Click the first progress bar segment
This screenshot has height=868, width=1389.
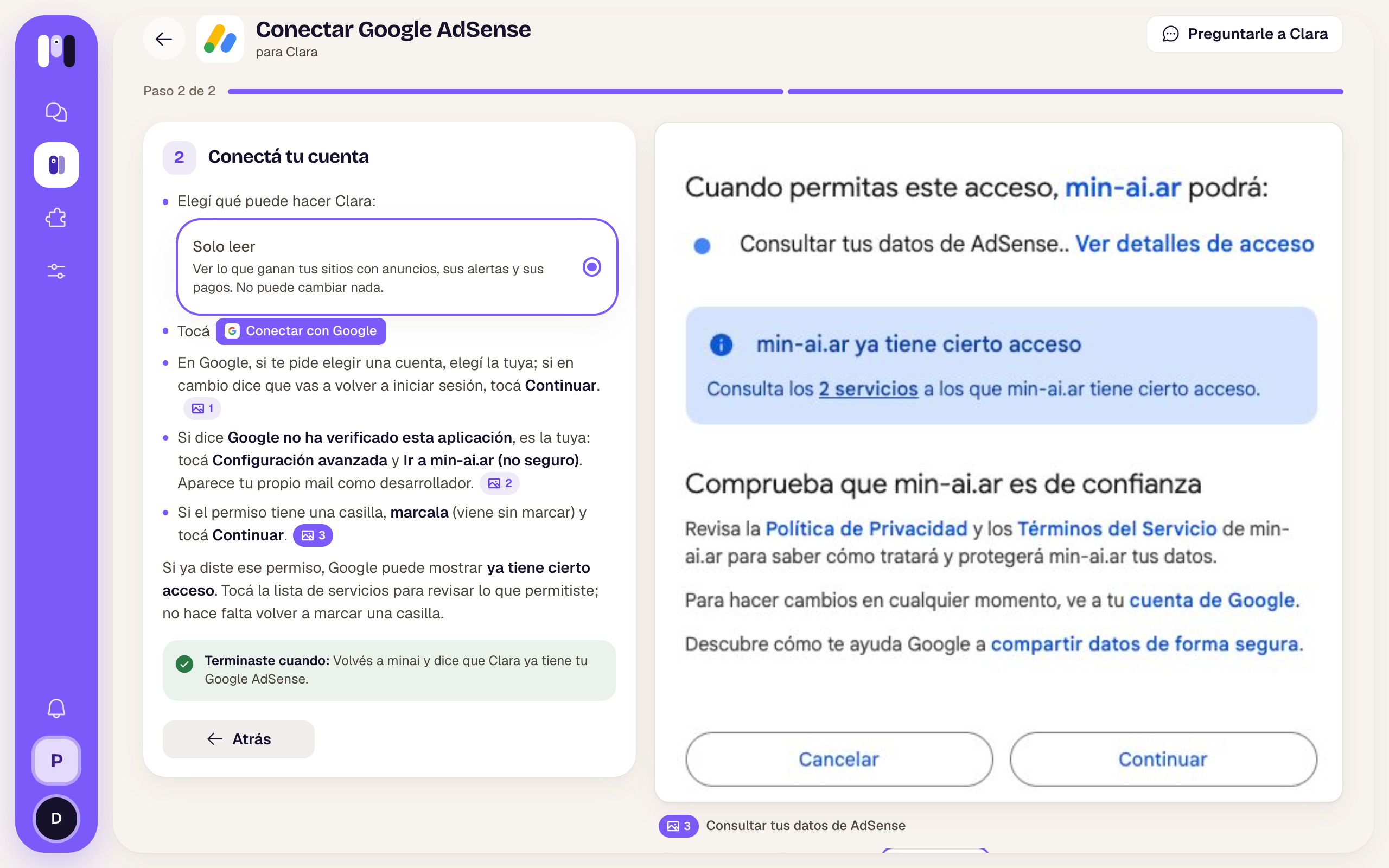[505, 91]
